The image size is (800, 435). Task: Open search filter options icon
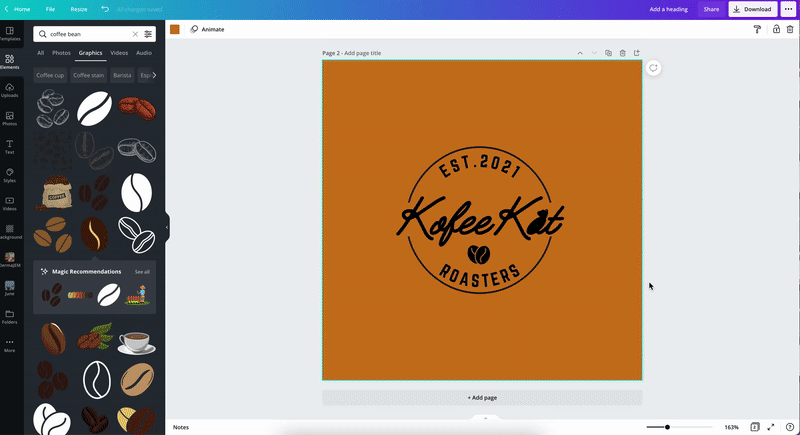click(x=148, y=34)
